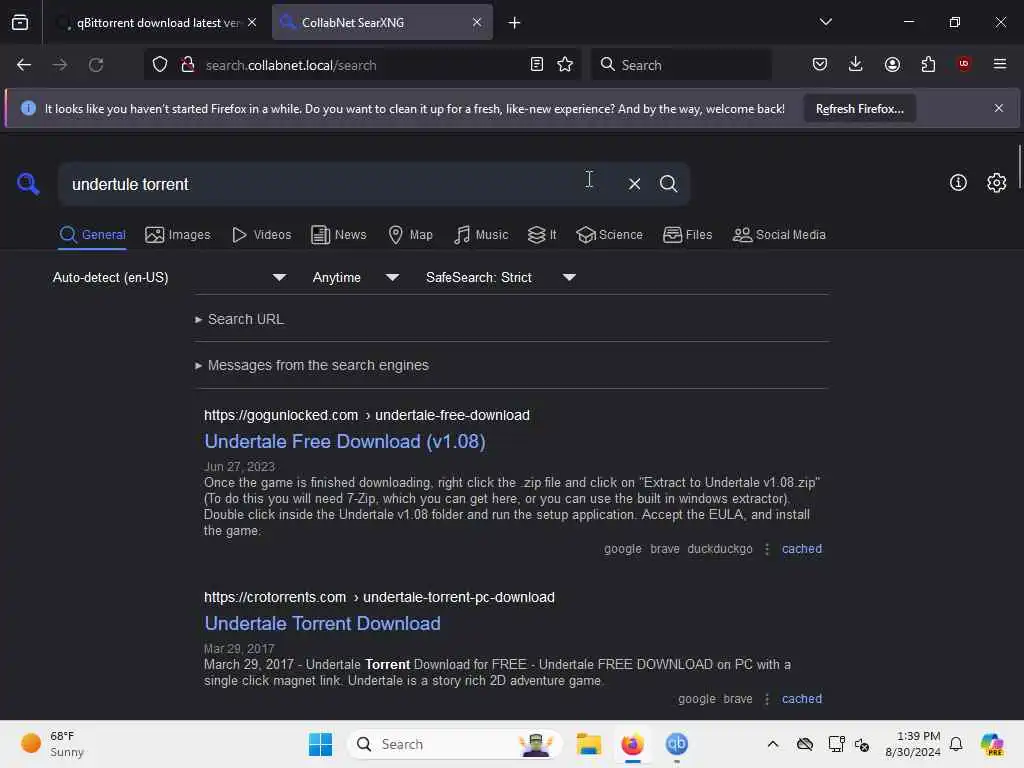Viewport: 1024px width, 768px height.
Task: Select the General search category tab
Action: pyautogui.click(x=93, y=234)
